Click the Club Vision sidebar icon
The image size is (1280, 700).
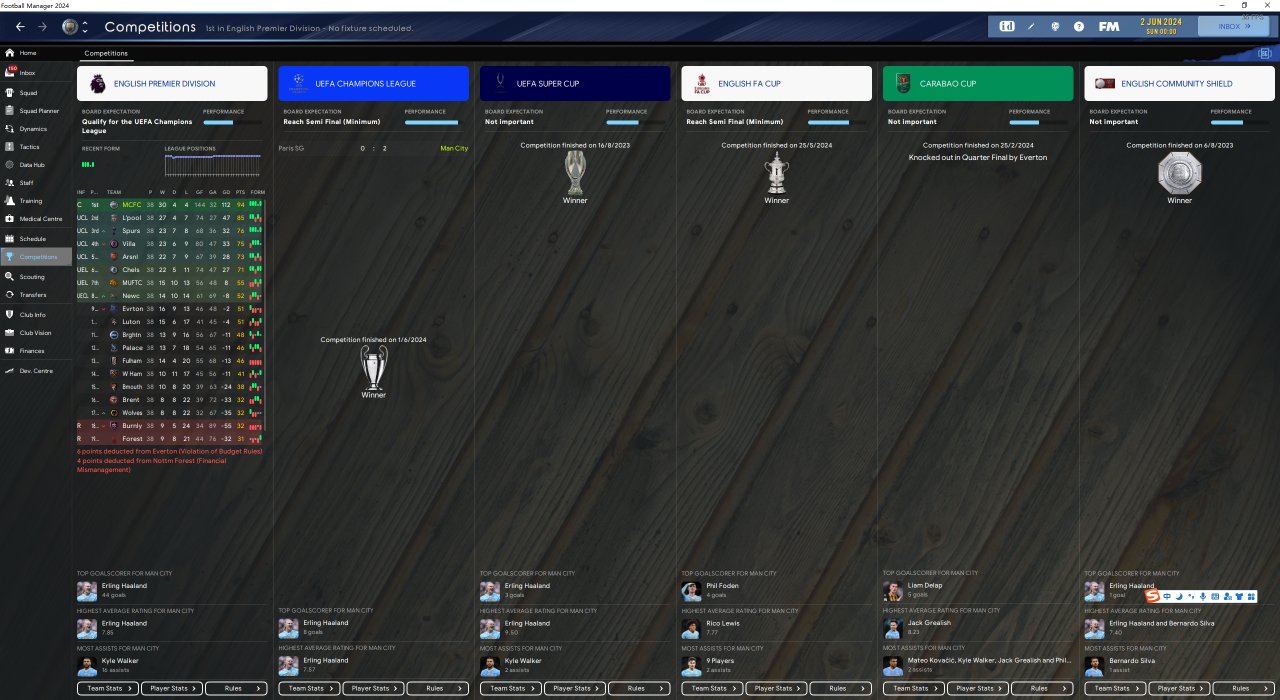pos(10,333)
